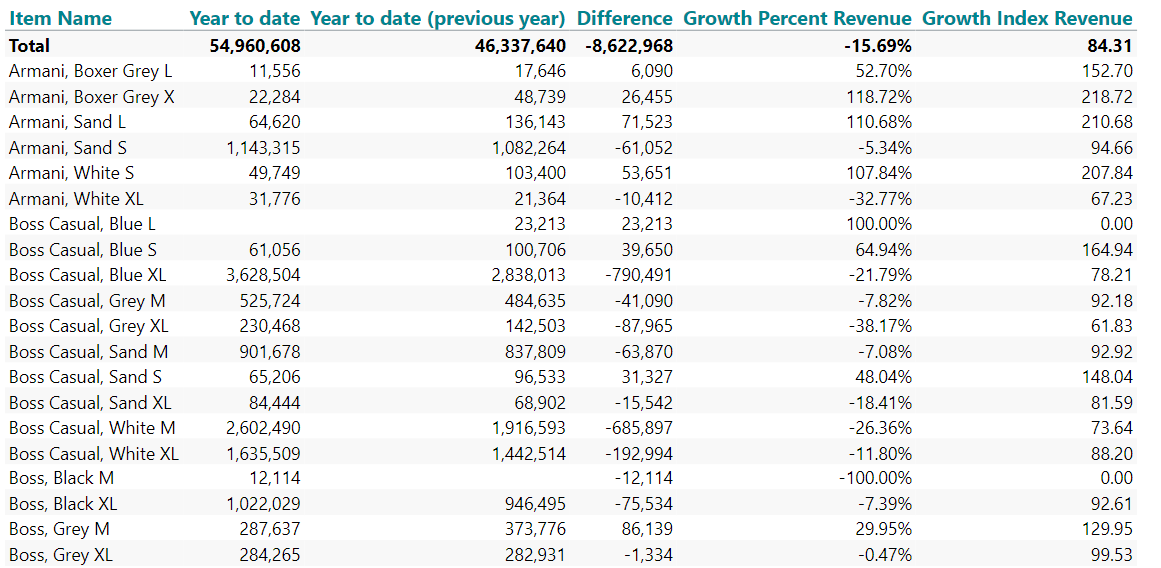The height and width of the screenshot is (568, 1161).
Task: Sort by Growth Percent Revenue header
Action: pos(797,18)
